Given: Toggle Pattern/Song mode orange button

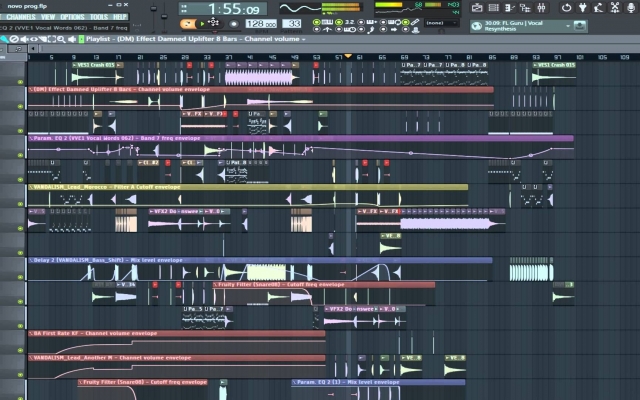Looking at the screenshot, I should pyautogui.click(x=187, y=24).
